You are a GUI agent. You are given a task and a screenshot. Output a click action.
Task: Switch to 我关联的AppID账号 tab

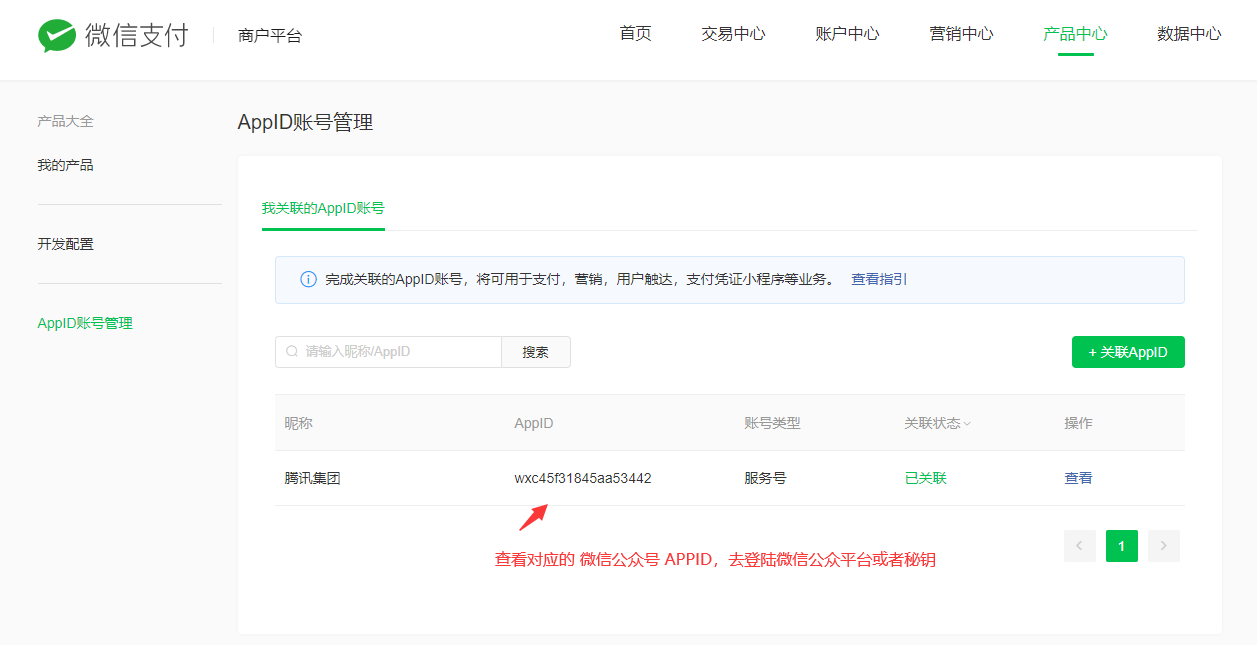(323, 208)
